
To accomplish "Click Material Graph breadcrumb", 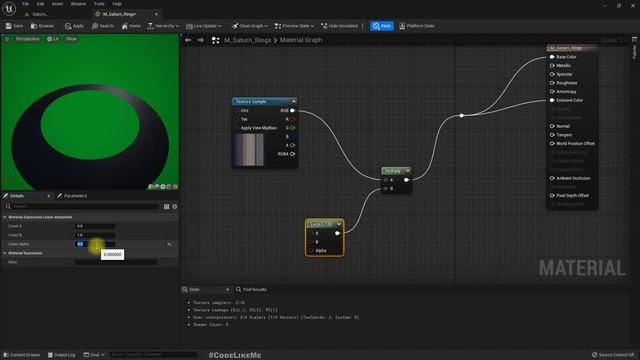I will [301, 40].
